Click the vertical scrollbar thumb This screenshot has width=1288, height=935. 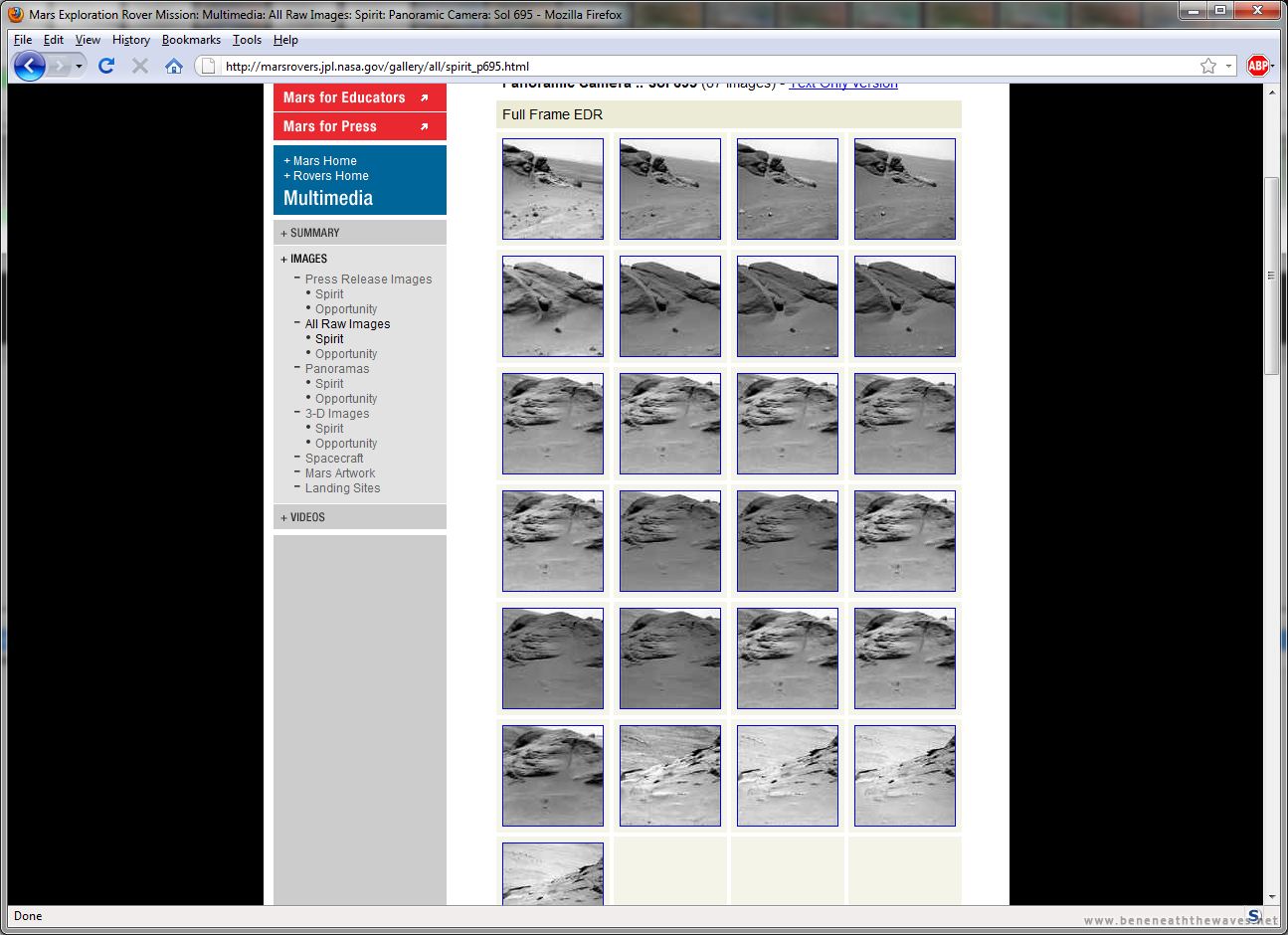pyautogui.click(x=1271, y=276)
